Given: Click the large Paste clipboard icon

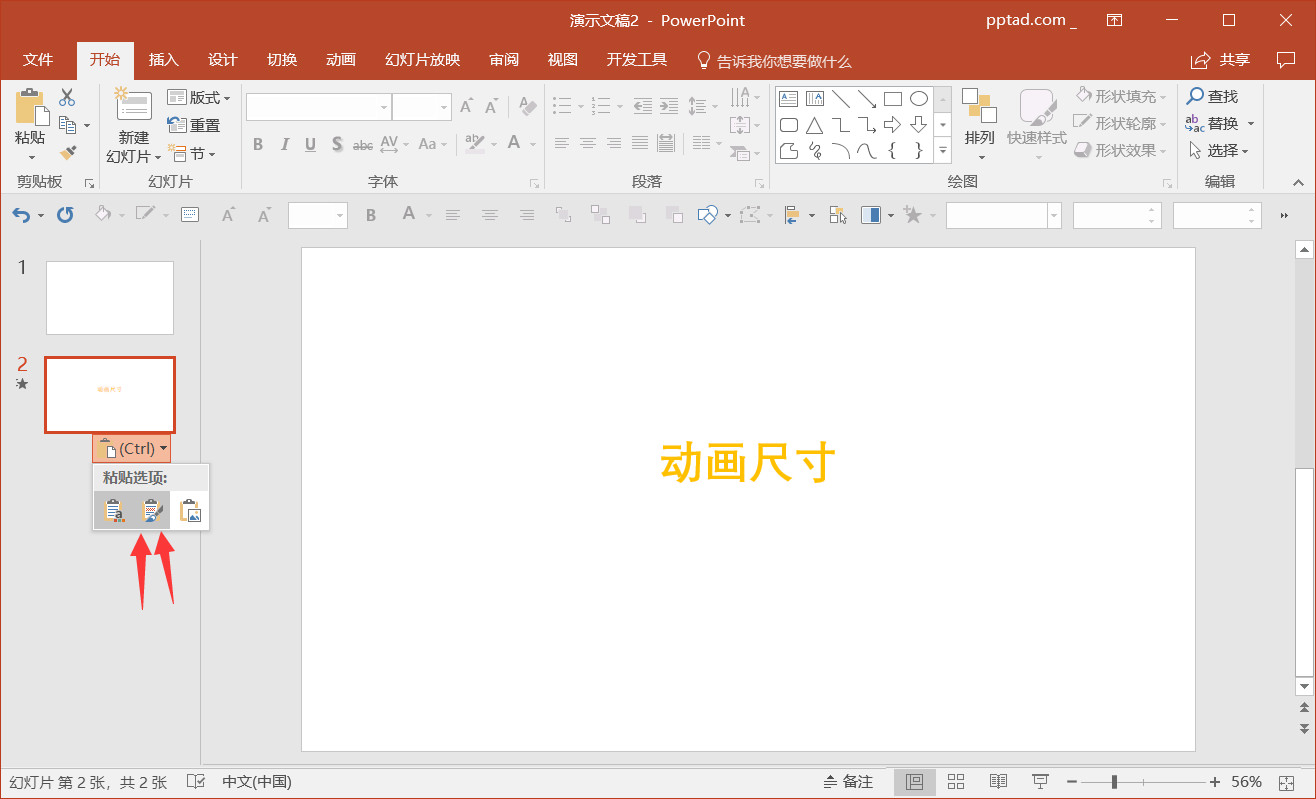Looking at the screenshot, I should 30,107.
